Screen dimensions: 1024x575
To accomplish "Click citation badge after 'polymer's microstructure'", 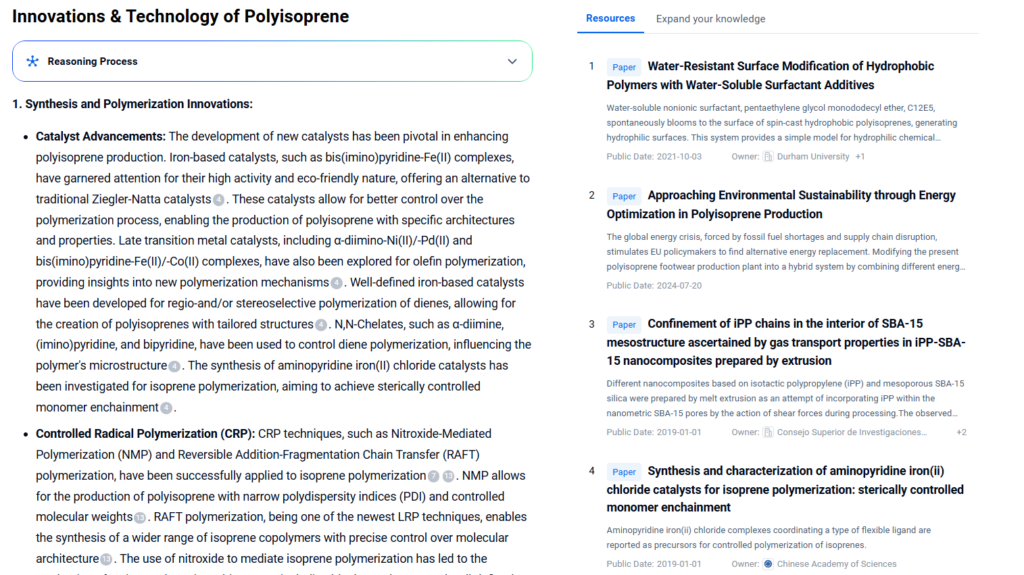I will (x=174, y=367).
